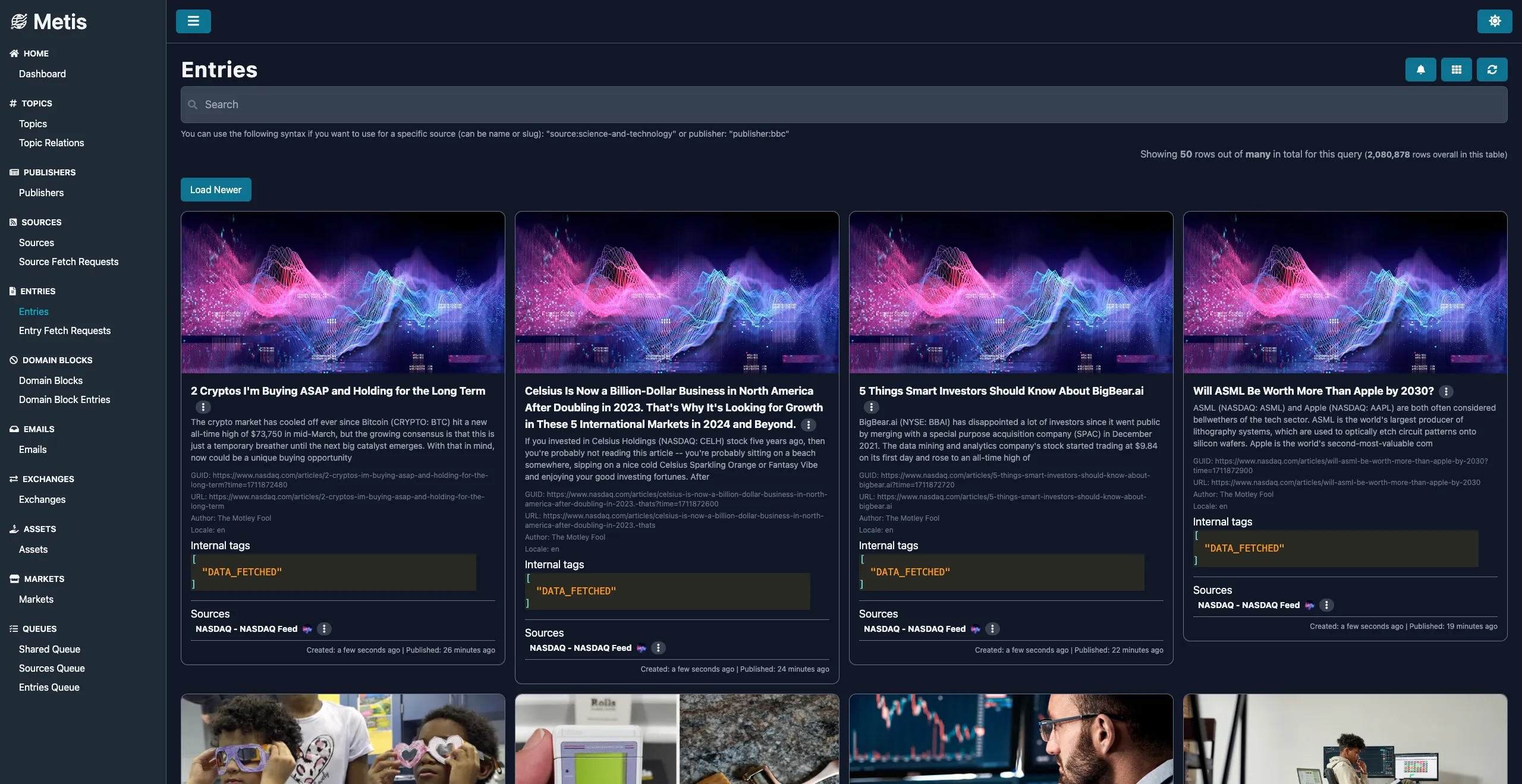Click the Load Newer button
The width and height of the screenshot is (1522, 784).
216,190
